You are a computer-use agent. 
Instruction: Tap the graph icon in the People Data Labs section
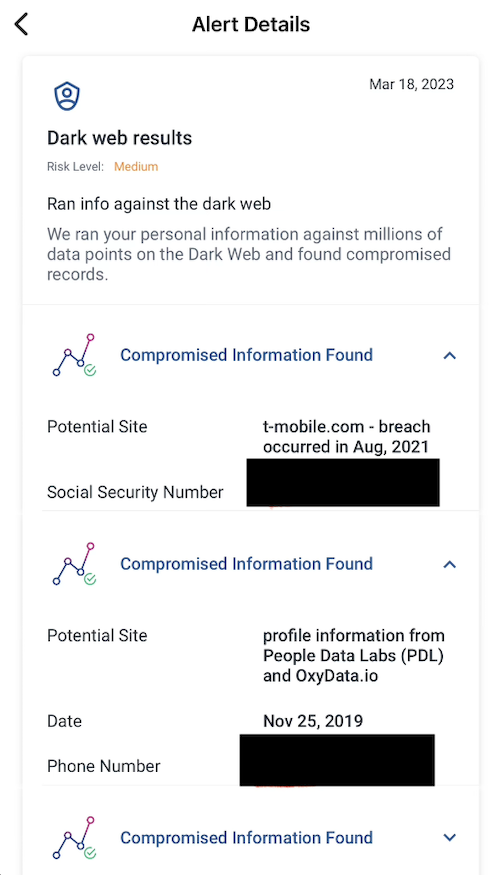point(75,564)
